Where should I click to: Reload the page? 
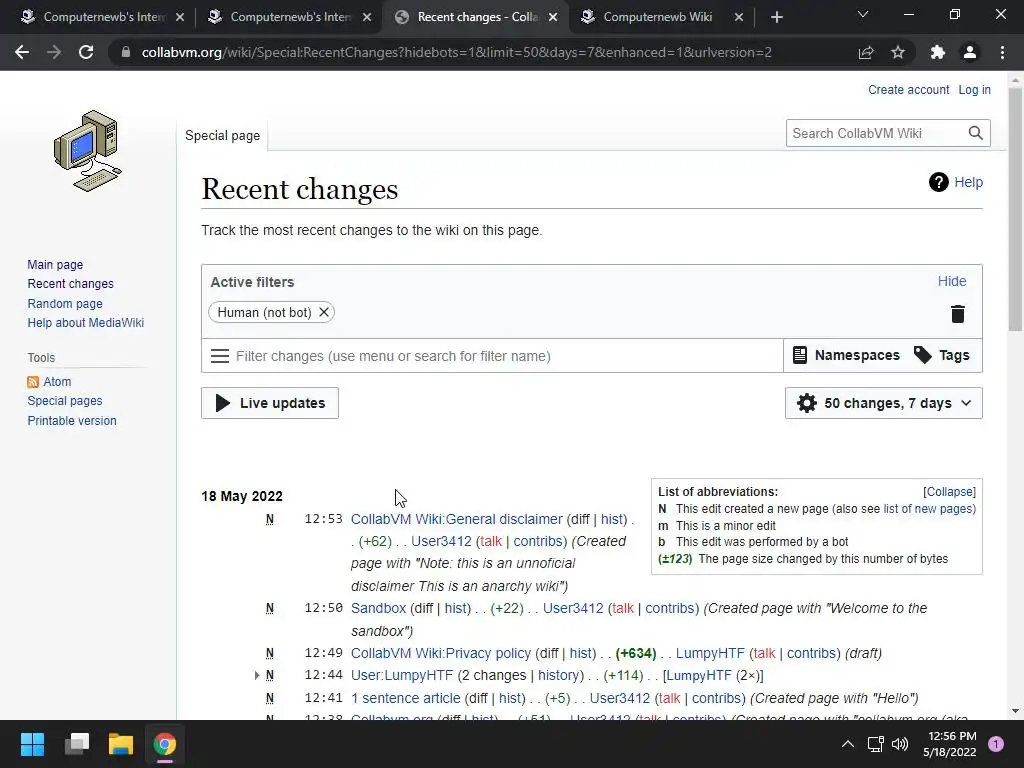coord(86,52)
